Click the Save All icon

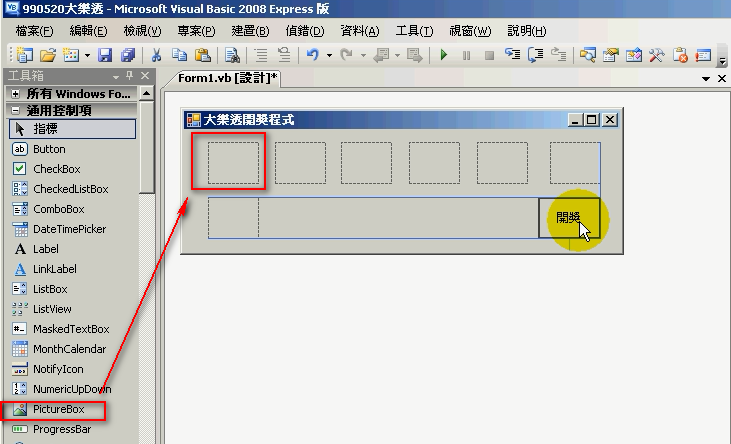(x=128, y=55)
